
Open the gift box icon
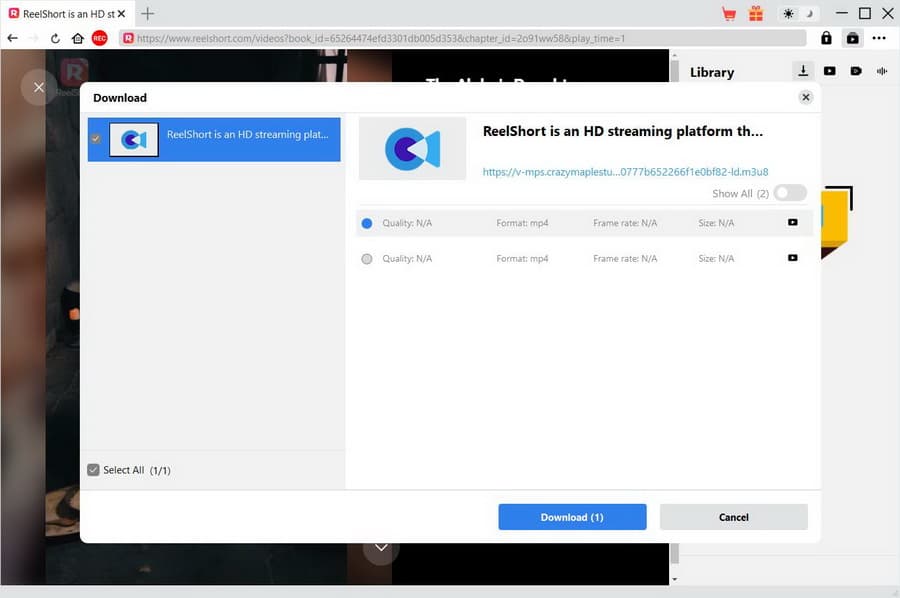tap(756, 13)
